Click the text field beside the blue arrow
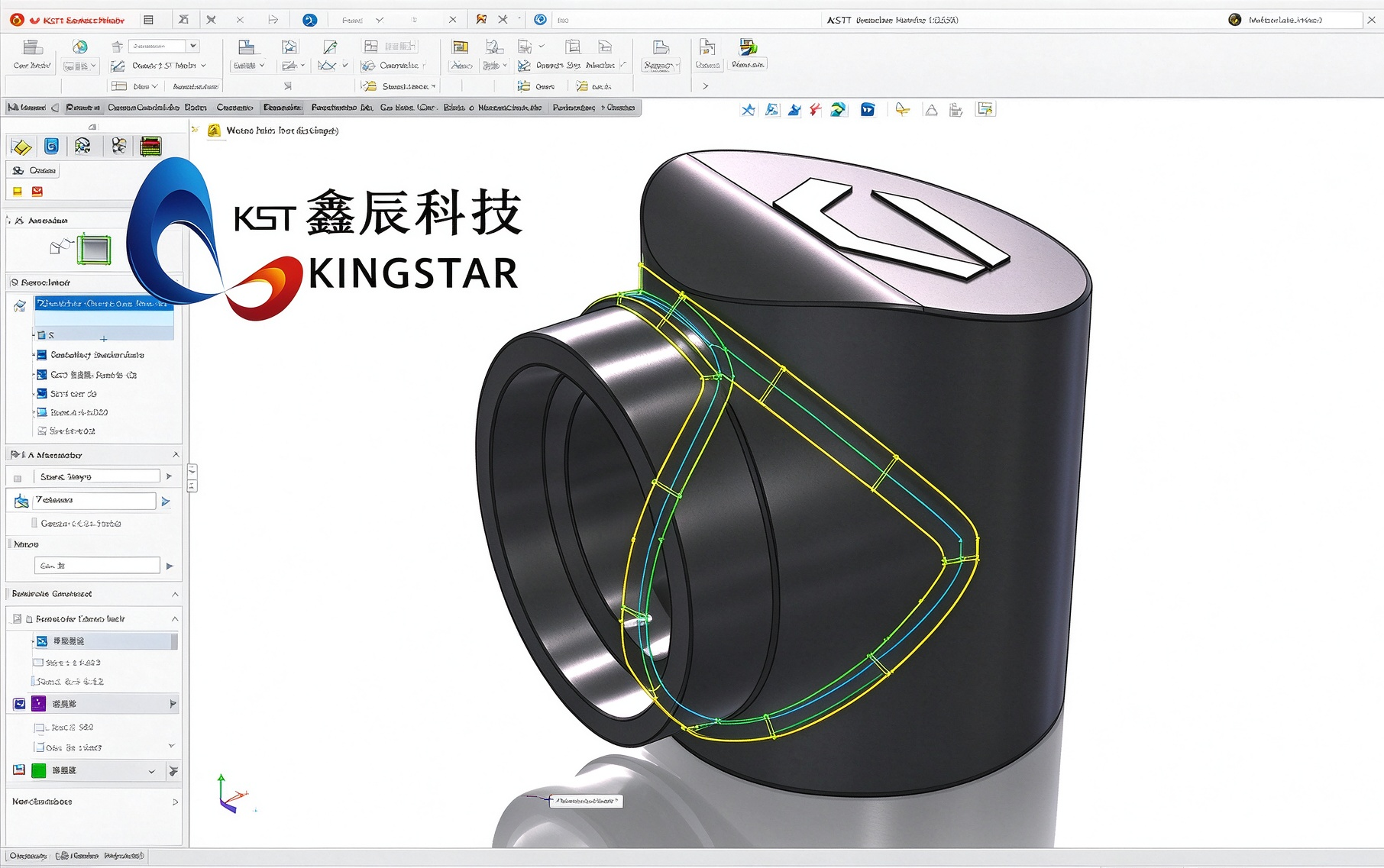 [95, 501]
